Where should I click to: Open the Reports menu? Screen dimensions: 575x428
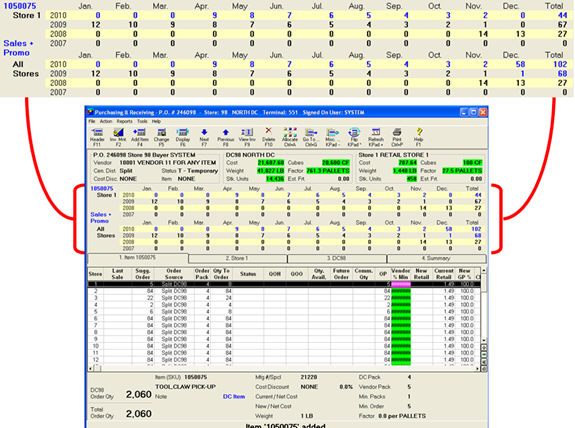(125, 121)
